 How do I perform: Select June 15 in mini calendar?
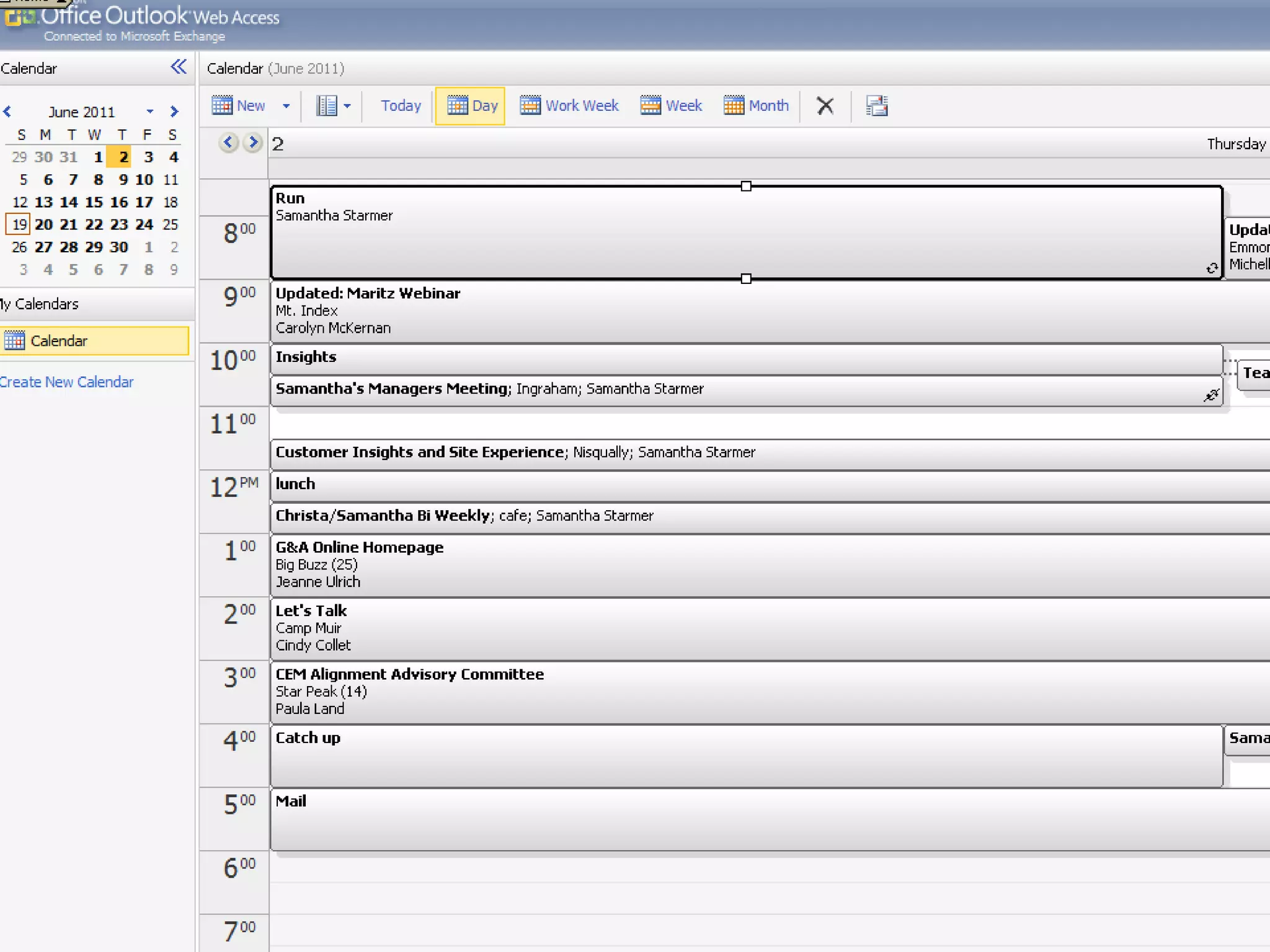click(x=94, y=202)
